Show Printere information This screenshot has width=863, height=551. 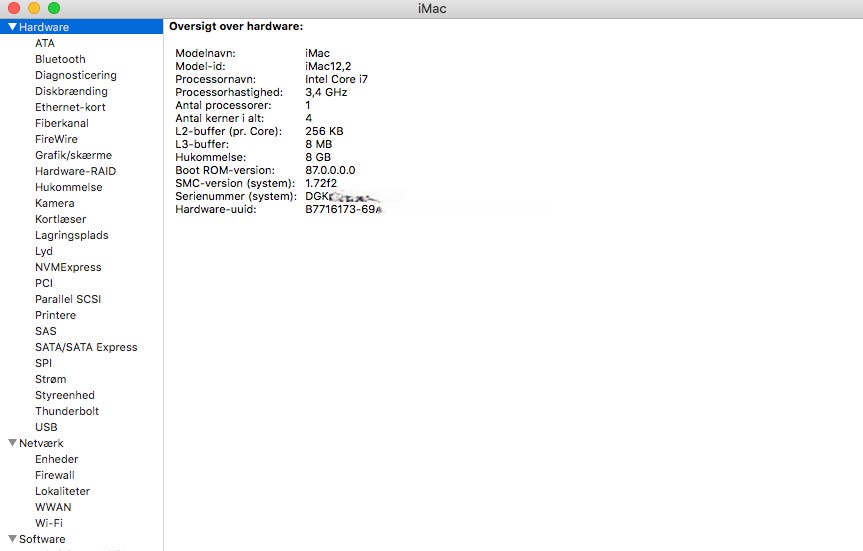[x=56, y=315]
